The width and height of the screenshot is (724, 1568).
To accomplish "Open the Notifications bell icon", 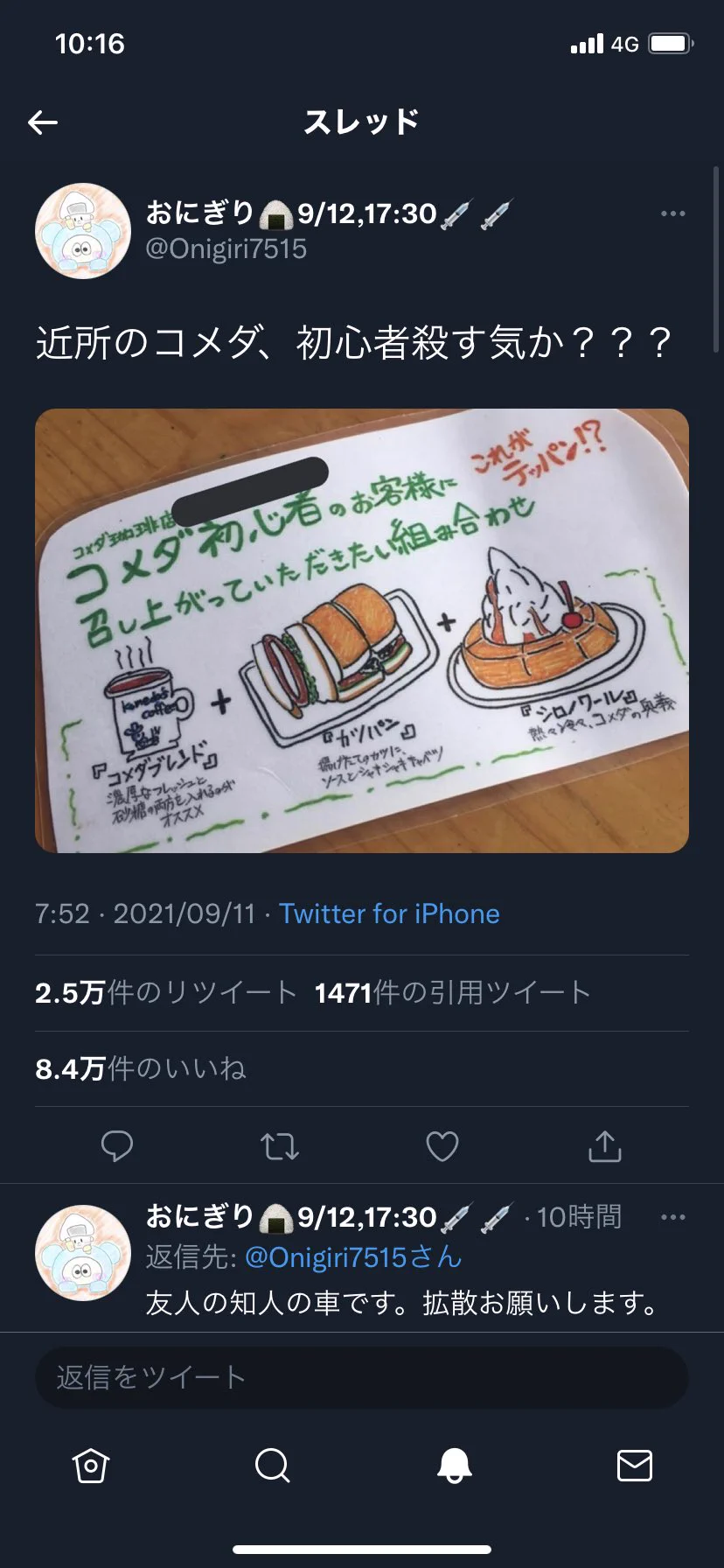I will point(454,1465).
